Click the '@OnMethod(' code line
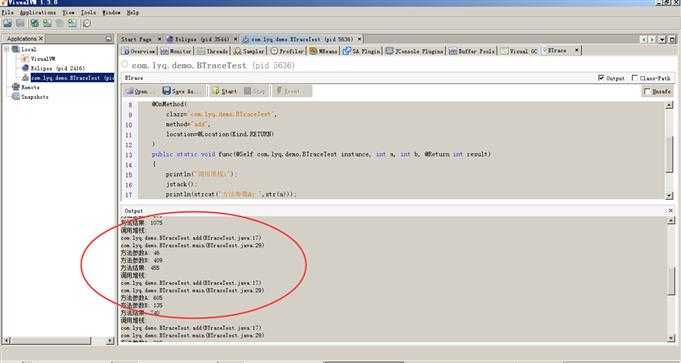The height and width of the screenshot is (363, 681). click(169, 104)
